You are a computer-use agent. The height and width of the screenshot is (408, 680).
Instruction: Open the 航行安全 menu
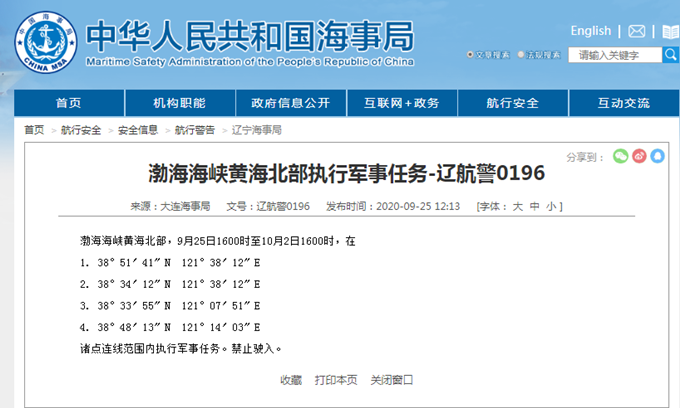(x=513, y=103)
